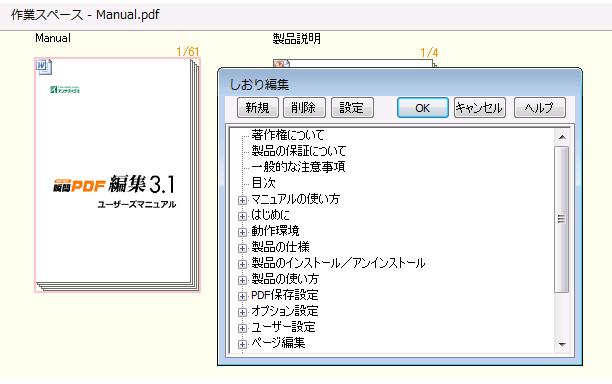Viewport: 612px width, 384px height.
Task: Select the 目次 bookmark
Action: (x=263, y=183)
